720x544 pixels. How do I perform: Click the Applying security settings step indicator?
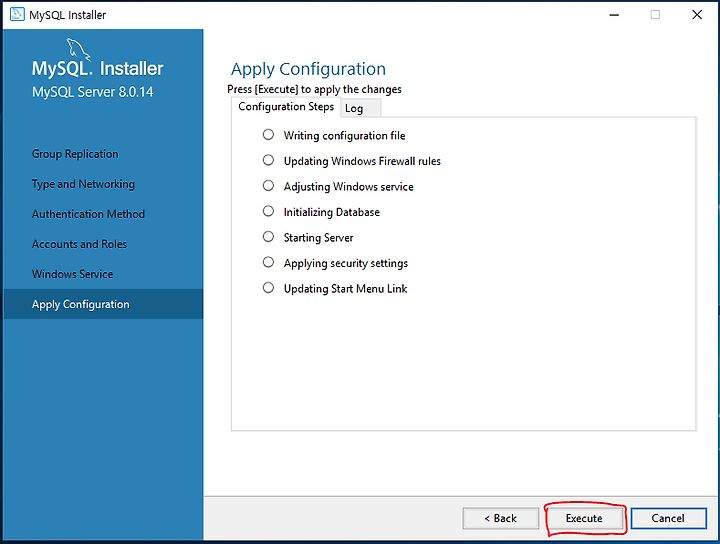pyautogui.click(x=268, y=262)
